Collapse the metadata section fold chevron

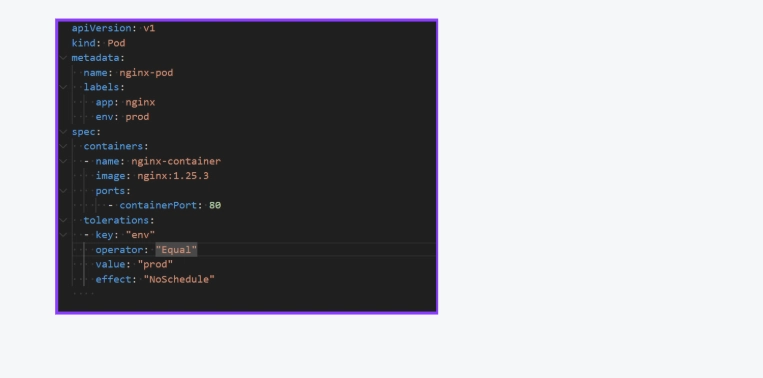63,58
